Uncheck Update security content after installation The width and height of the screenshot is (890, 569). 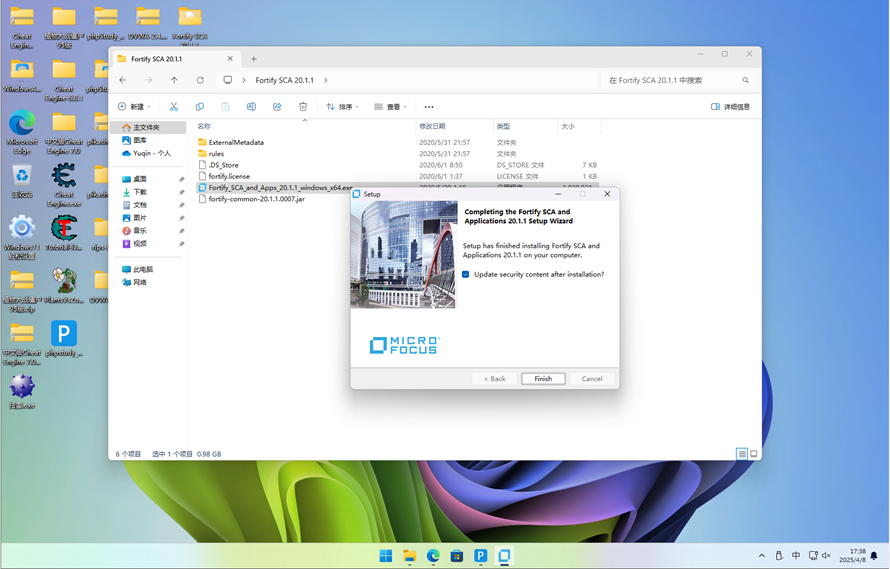pyautogui.click(x=465, y=274)
